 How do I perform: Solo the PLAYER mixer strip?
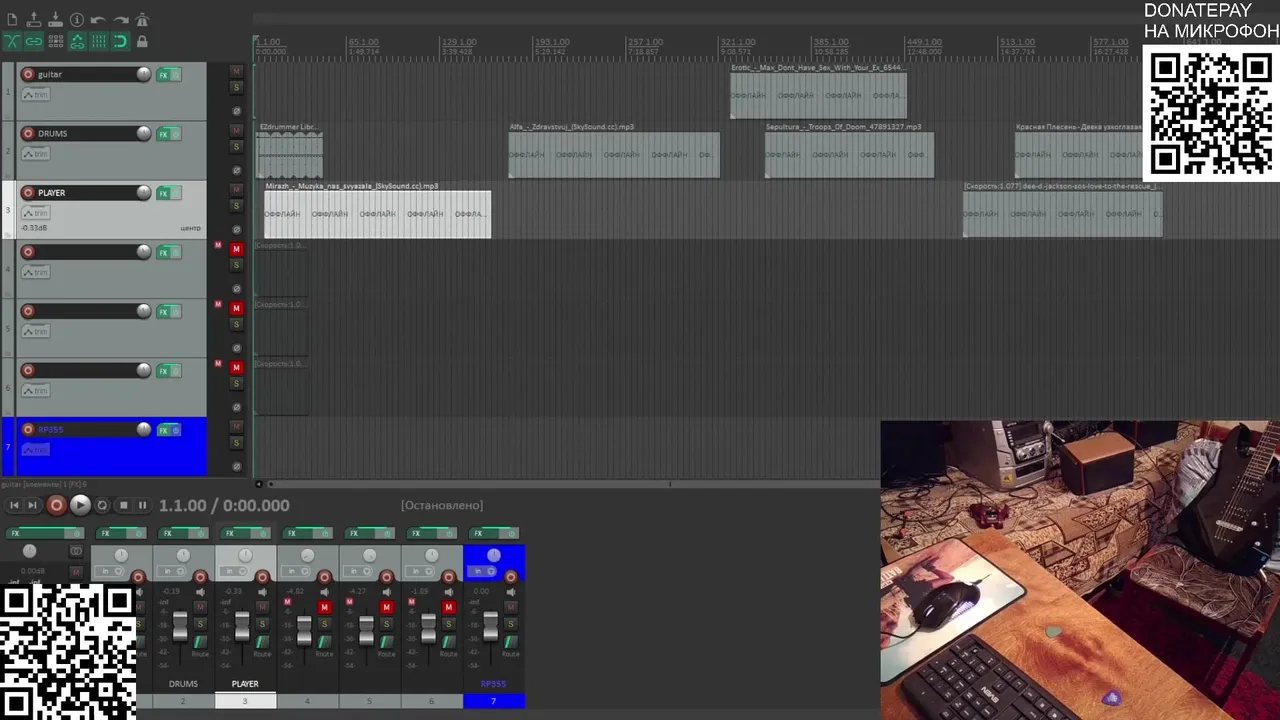[262, 624]
